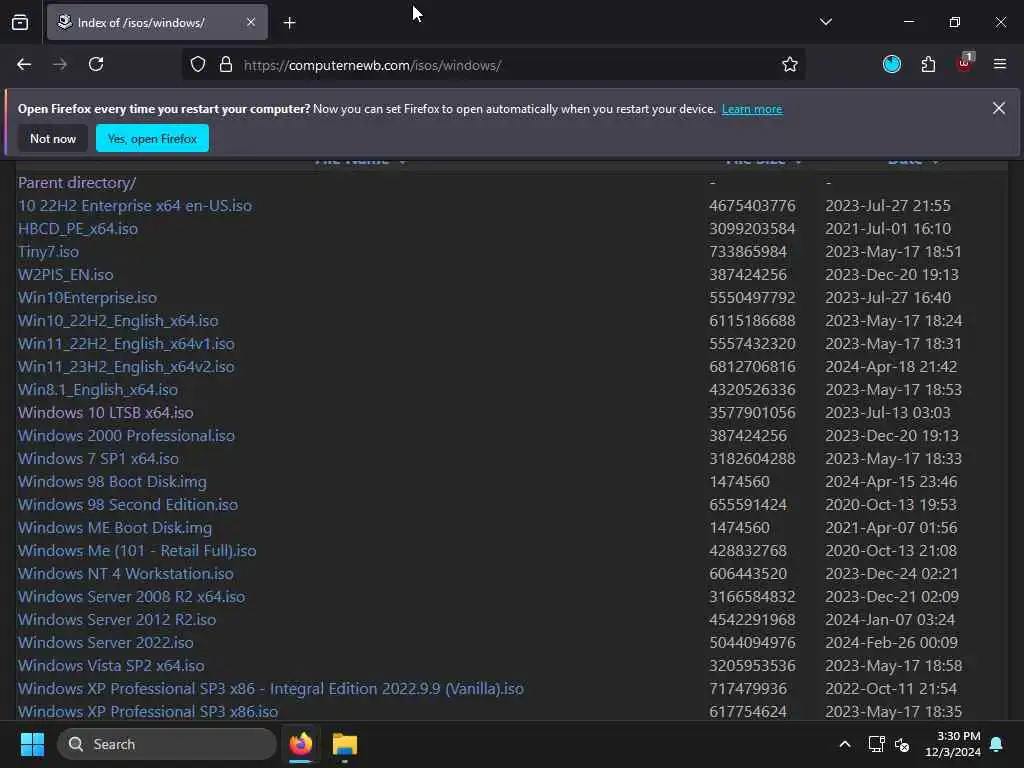The width and height of the screenshot is (1024, 768).
Task: Go back to the previous page
Action: [24, 65]
